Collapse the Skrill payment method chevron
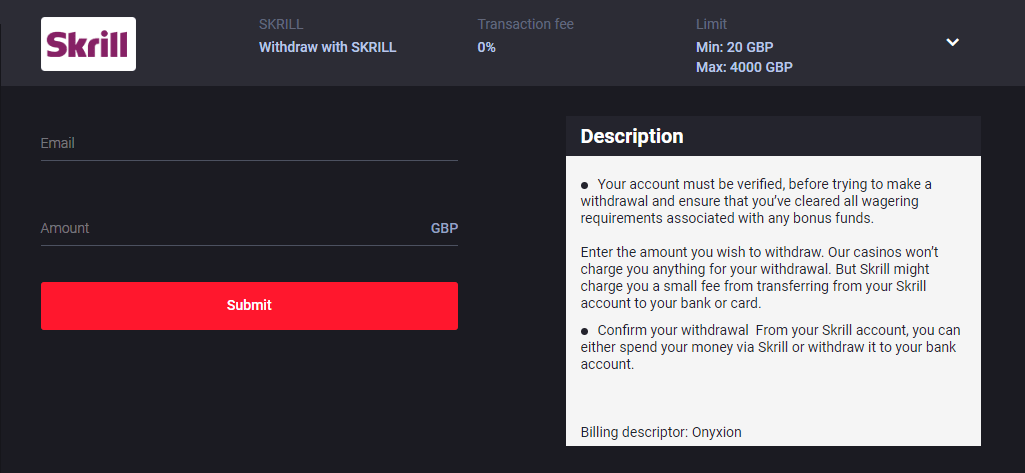Screen dimensions: 1025x473 (x=952, y=42)
